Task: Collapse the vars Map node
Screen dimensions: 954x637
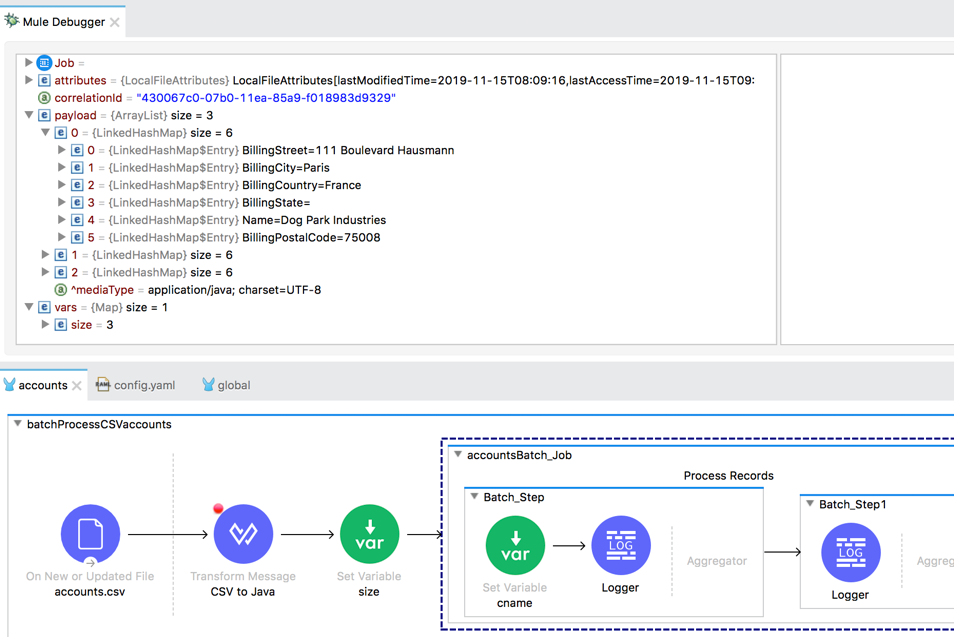Action: point(28,307)
